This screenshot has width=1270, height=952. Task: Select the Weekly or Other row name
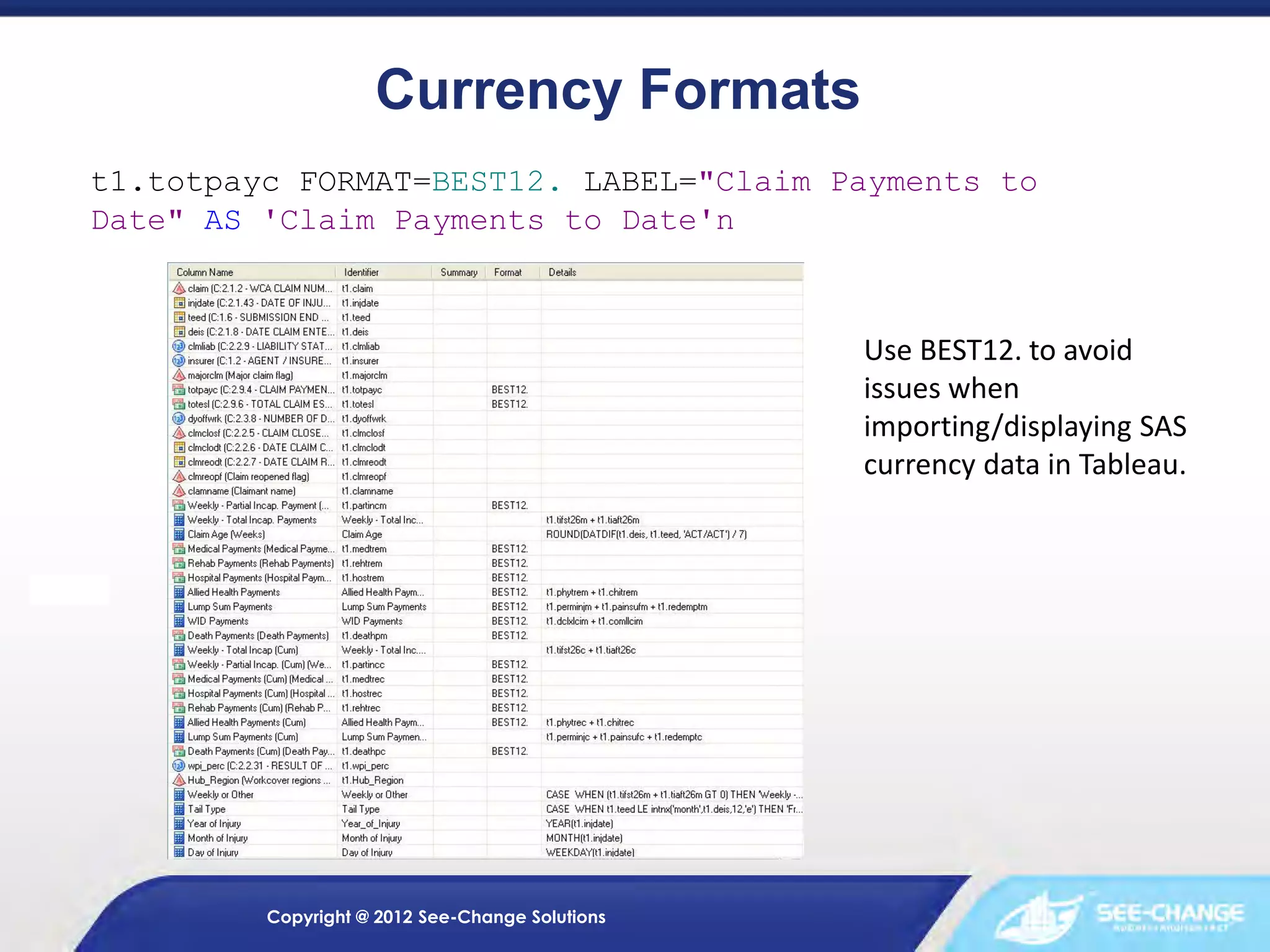click(x=221, y=795)
